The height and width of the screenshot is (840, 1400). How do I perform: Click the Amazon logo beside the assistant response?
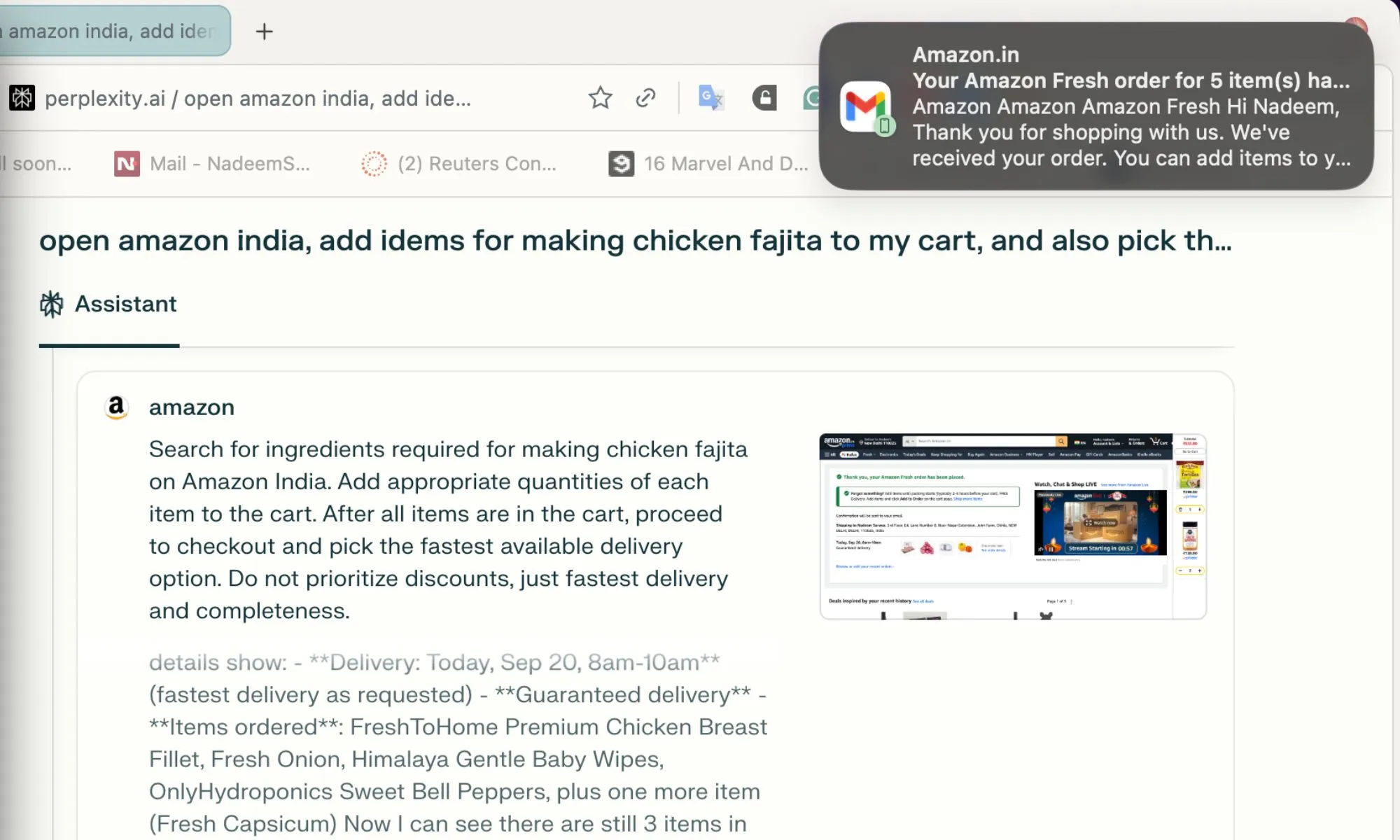(x=117, y=407)
